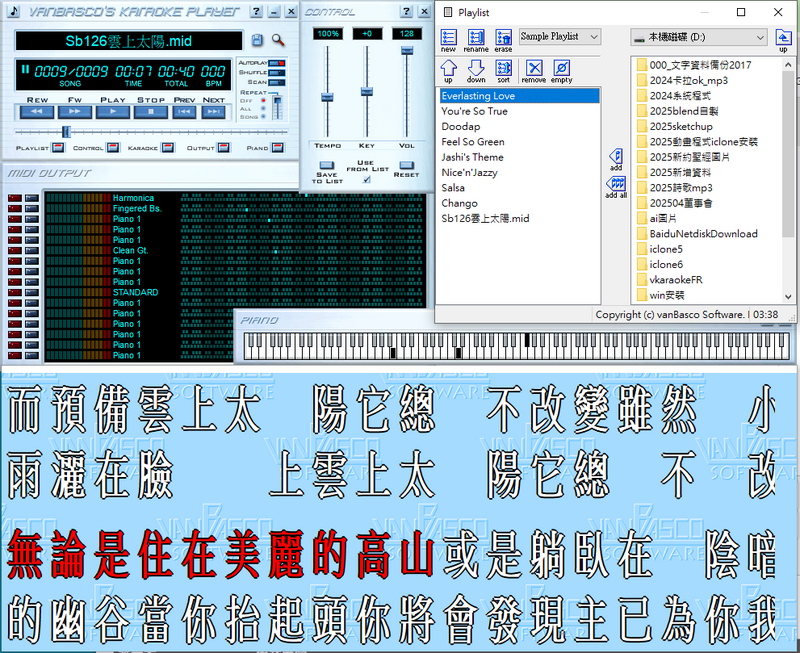Toggle the Output window button
Viewport: 800px width, 653px height.
(223, 148)
